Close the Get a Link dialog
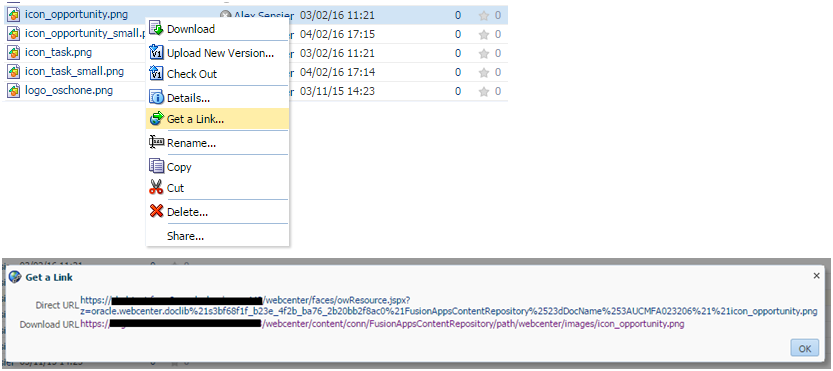The width and height of the screenshot is (833, 371). point(817,275)
